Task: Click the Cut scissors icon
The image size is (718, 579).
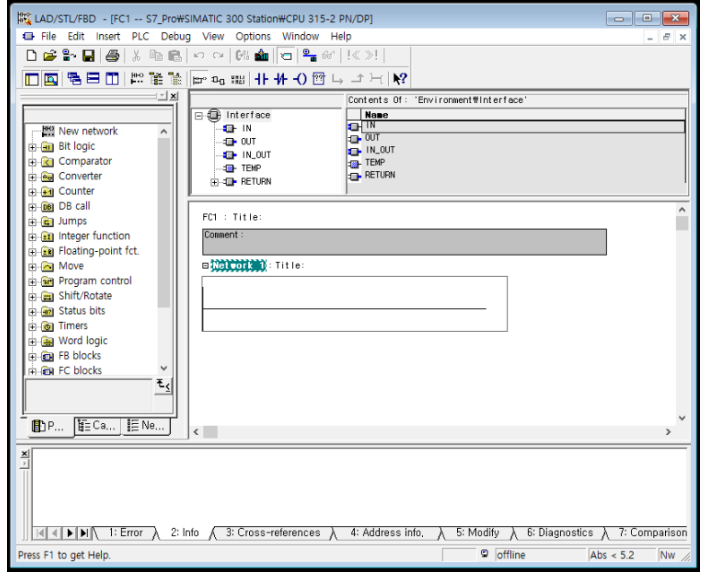Action: pos(136,56)
